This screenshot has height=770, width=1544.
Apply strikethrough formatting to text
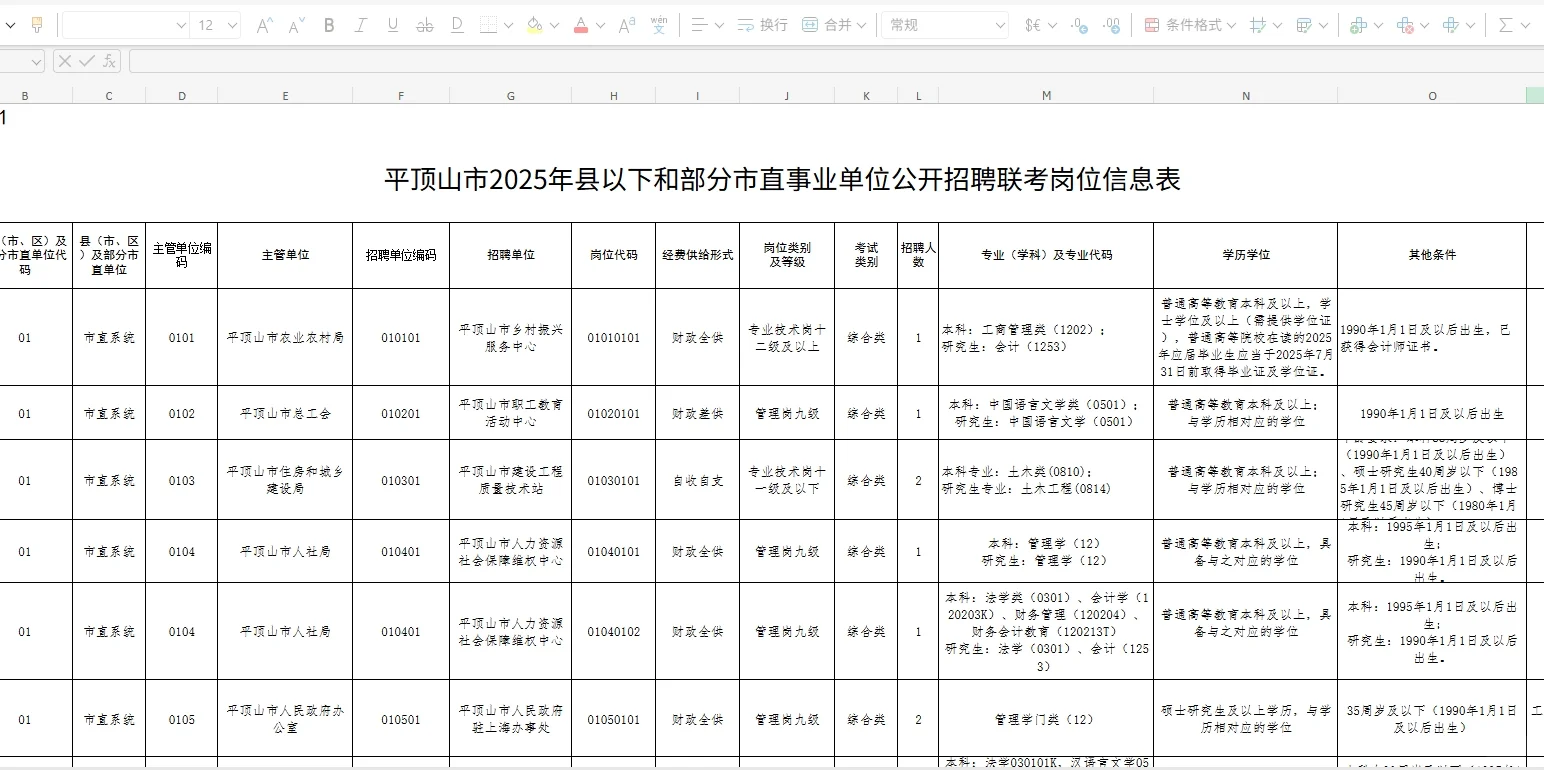click(x=424, y=25)
